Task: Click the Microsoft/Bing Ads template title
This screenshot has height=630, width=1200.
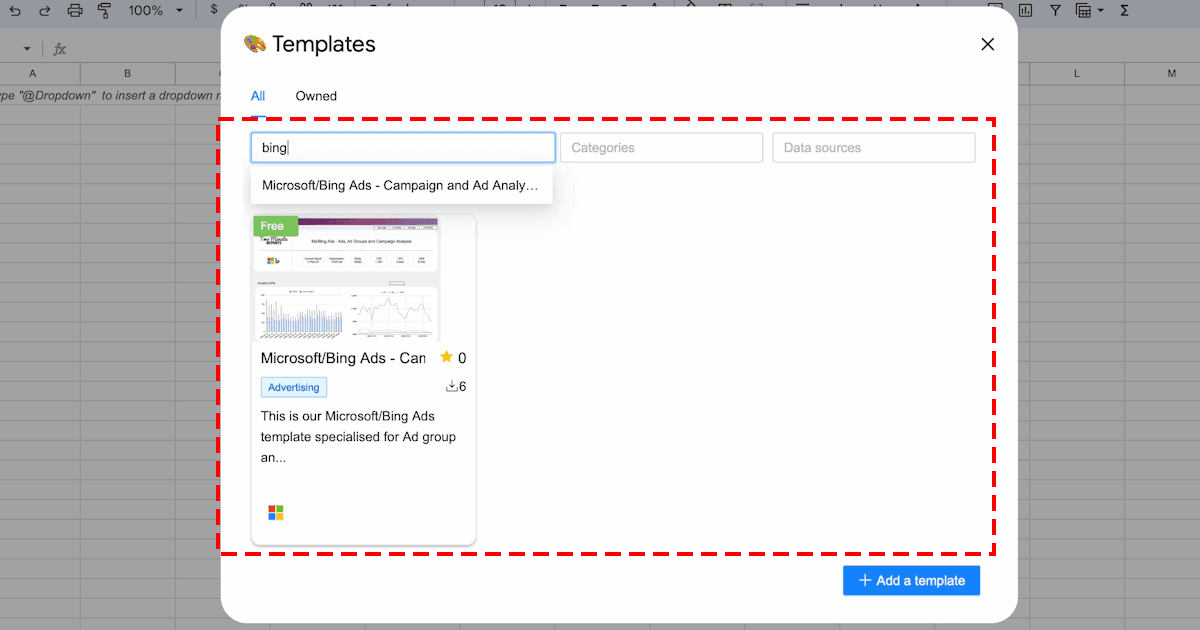Action: 343,358
